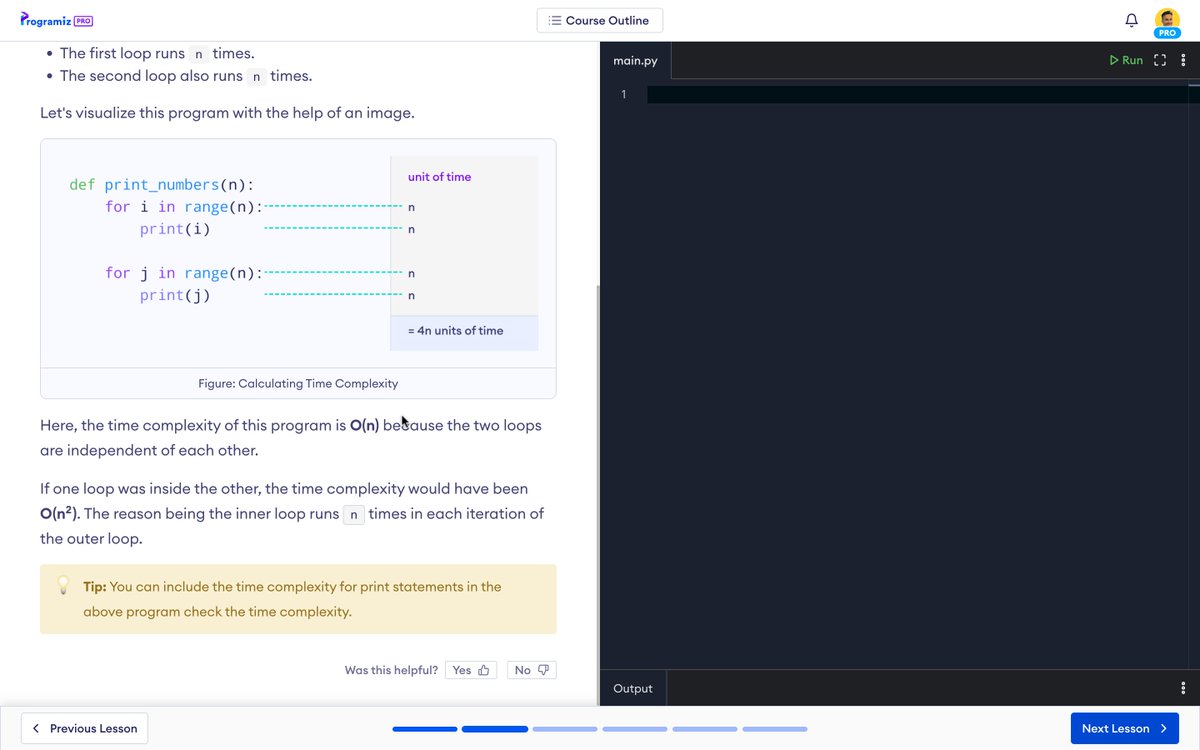The height and width of the screenshot is (750, 1200).
Task: Click the text 'Was this helpful?'
Action: click(391, 670)
